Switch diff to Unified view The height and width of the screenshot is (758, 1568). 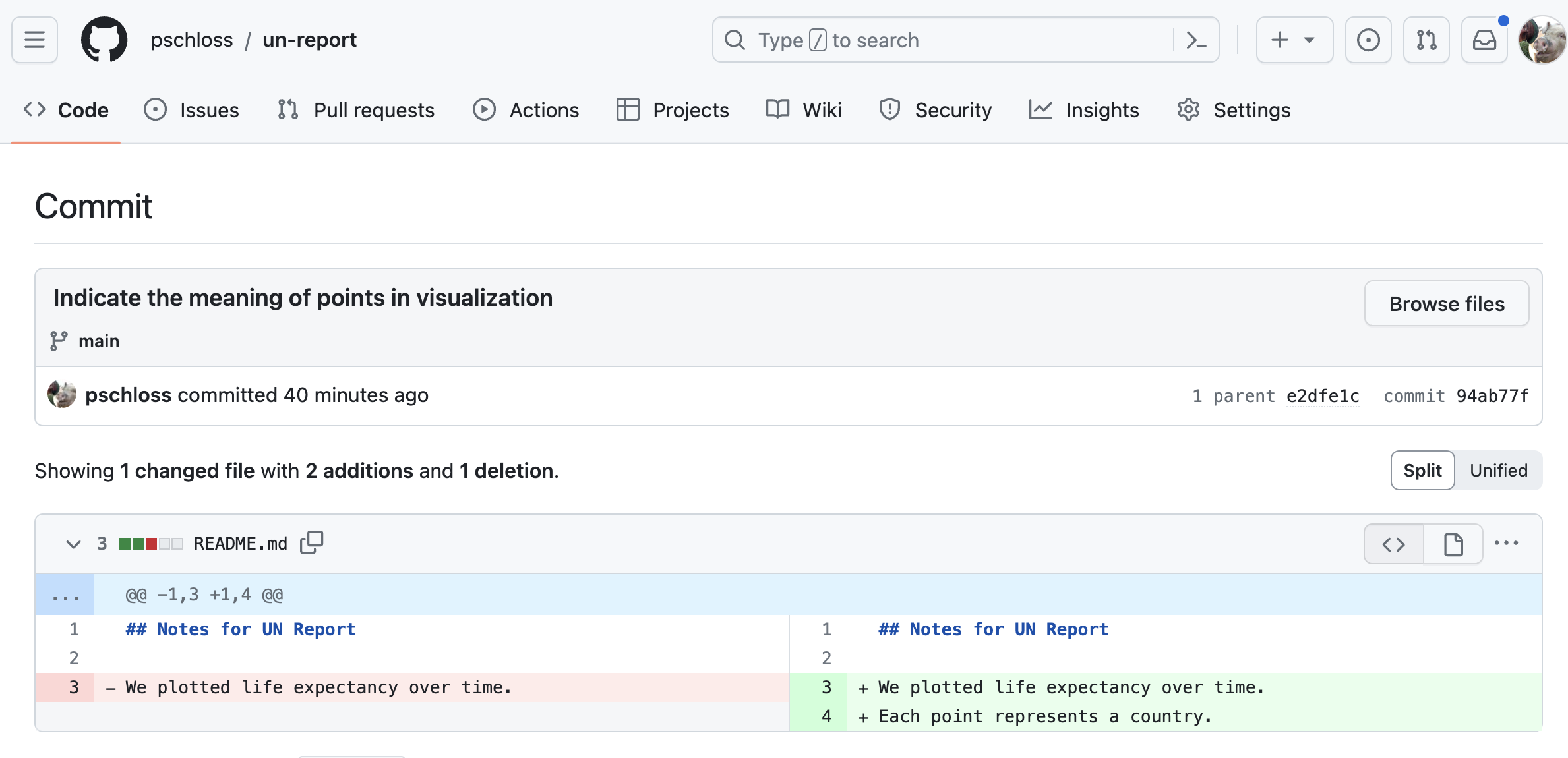[x=1498, y=471]
